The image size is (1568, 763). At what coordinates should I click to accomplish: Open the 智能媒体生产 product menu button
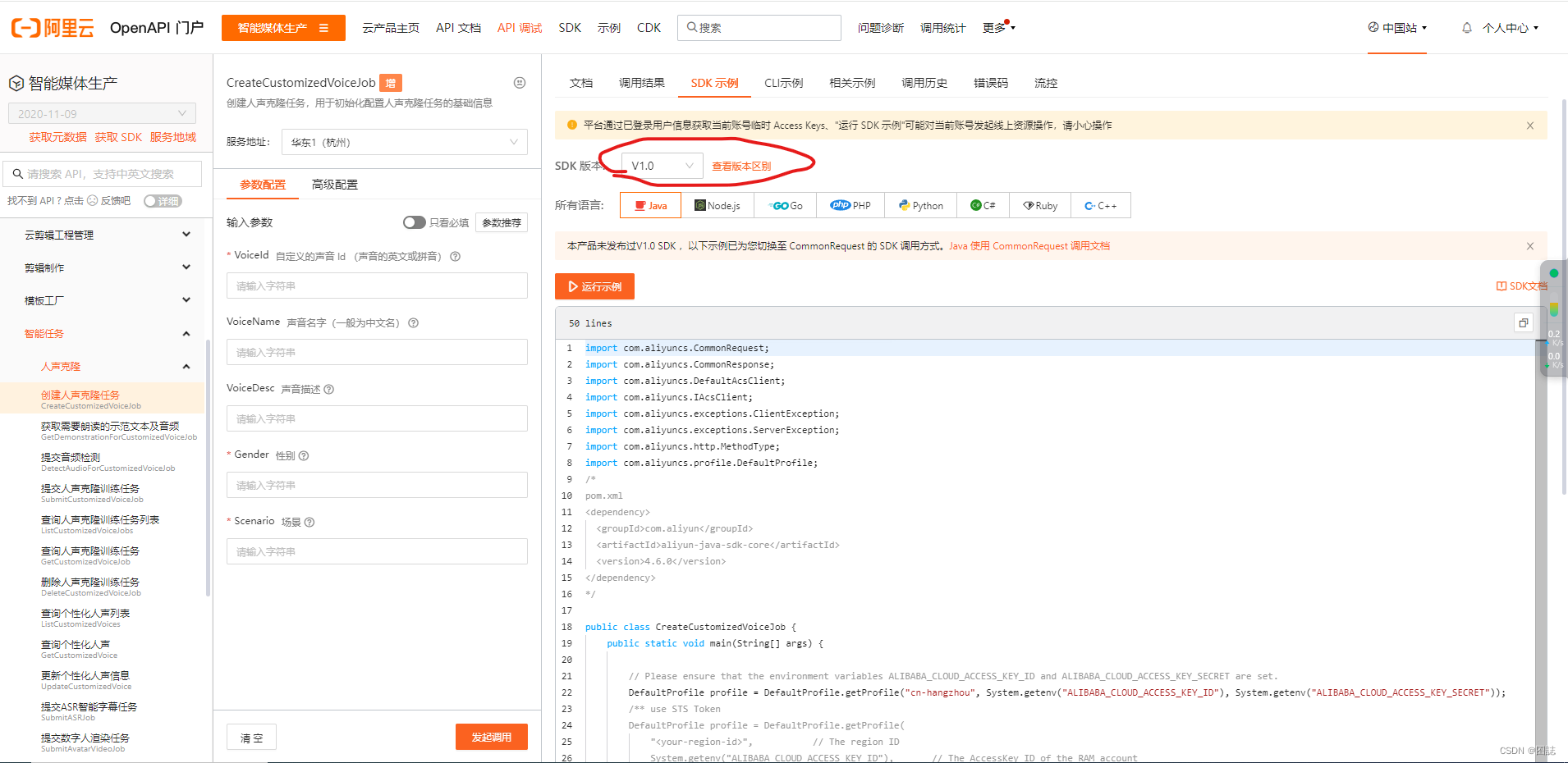[x=283, y=28]
